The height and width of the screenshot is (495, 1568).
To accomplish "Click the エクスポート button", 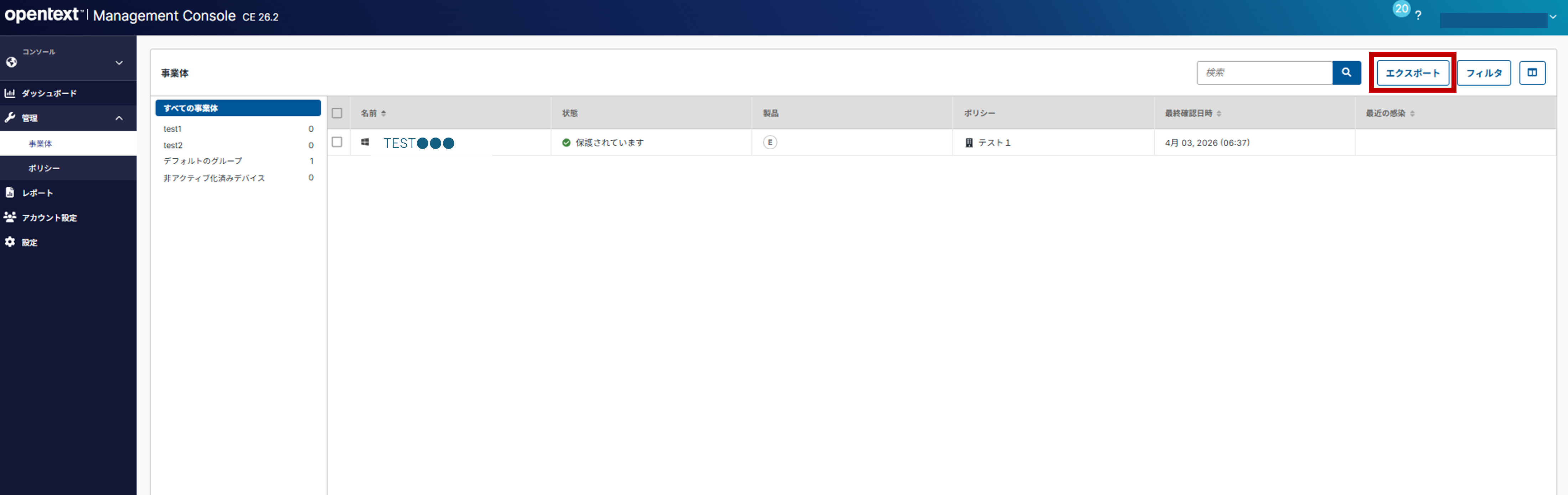I will [x=1412, y=73].
